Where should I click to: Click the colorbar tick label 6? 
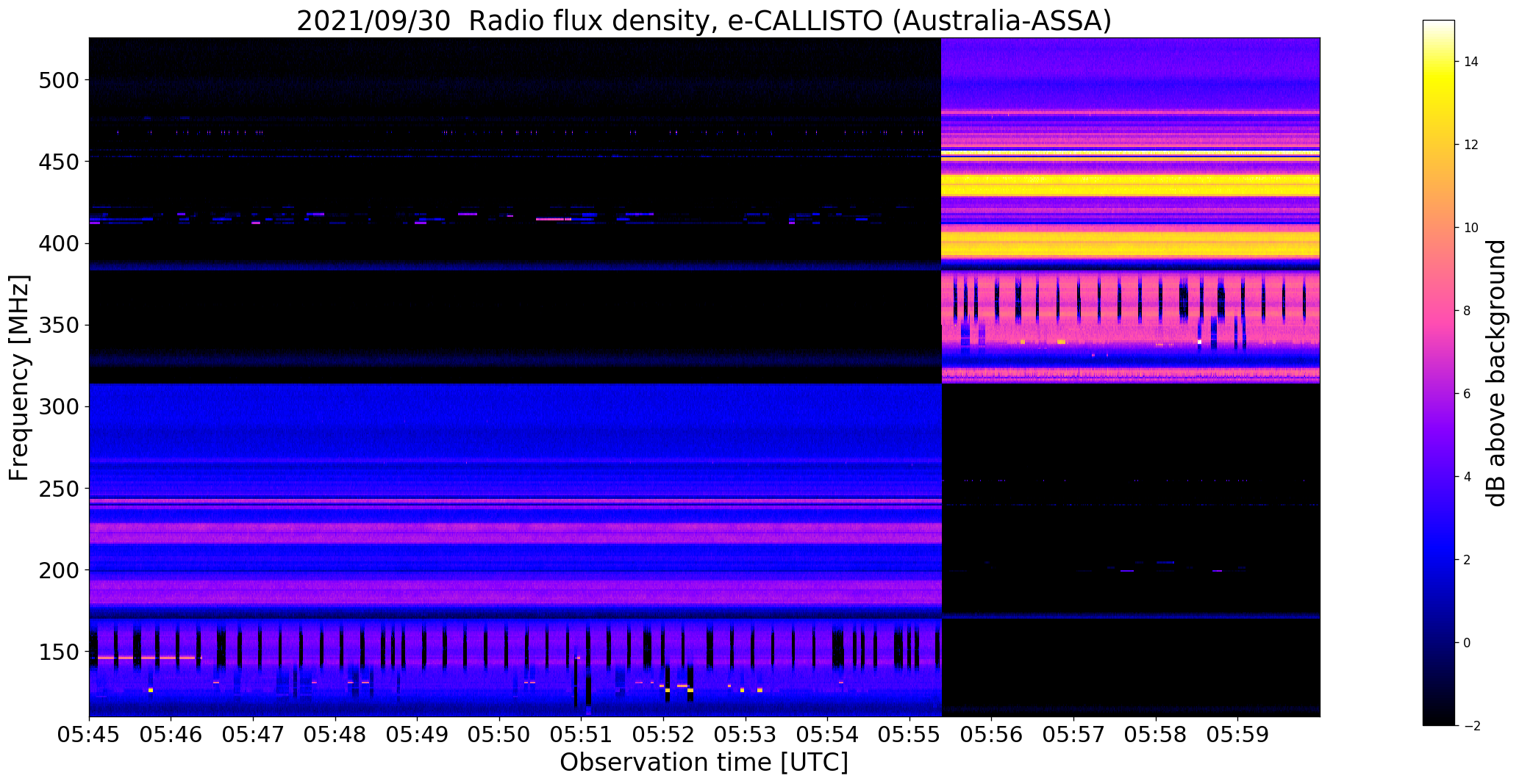(x=1468, y=394)
